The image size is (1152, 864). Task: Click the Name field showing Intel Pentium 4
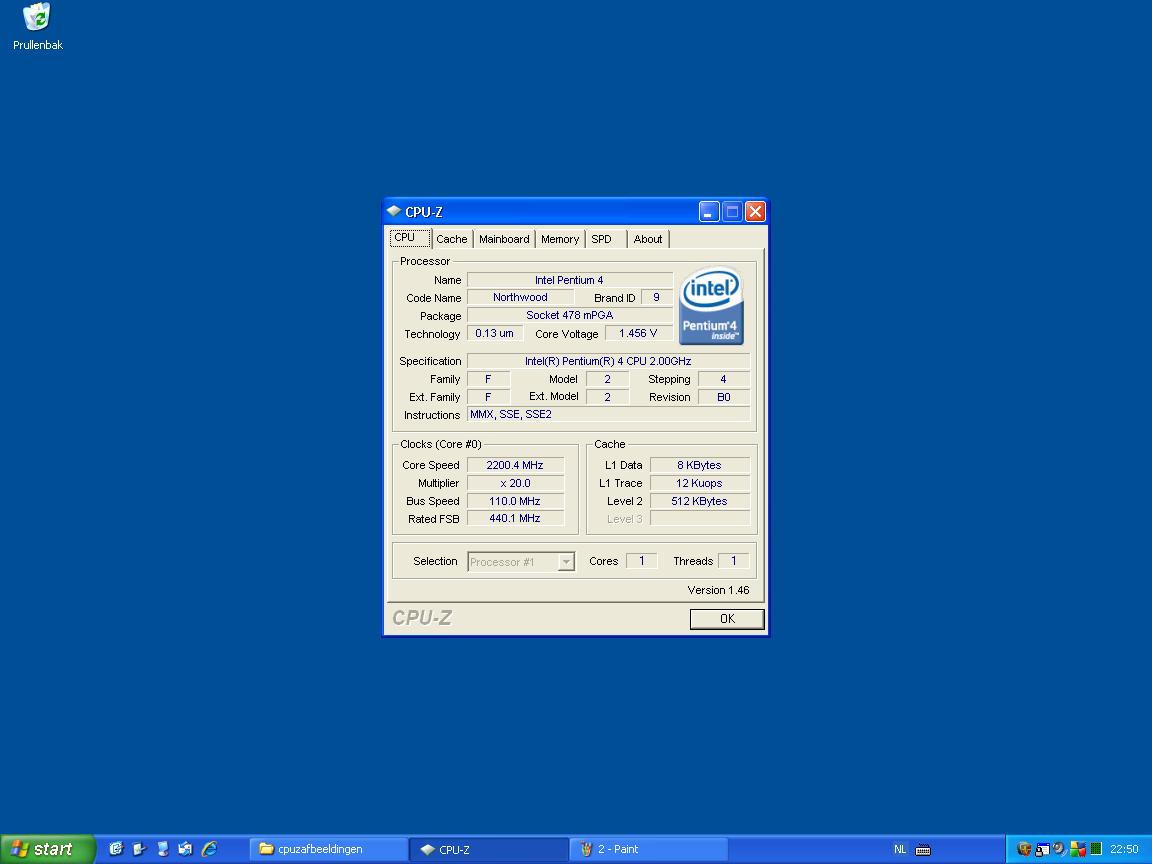tap(569, 280)
